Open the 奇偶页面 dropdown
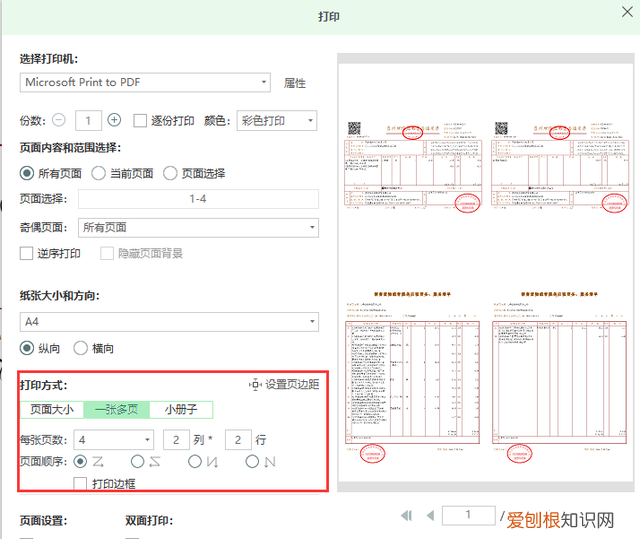 click(198, 227)
